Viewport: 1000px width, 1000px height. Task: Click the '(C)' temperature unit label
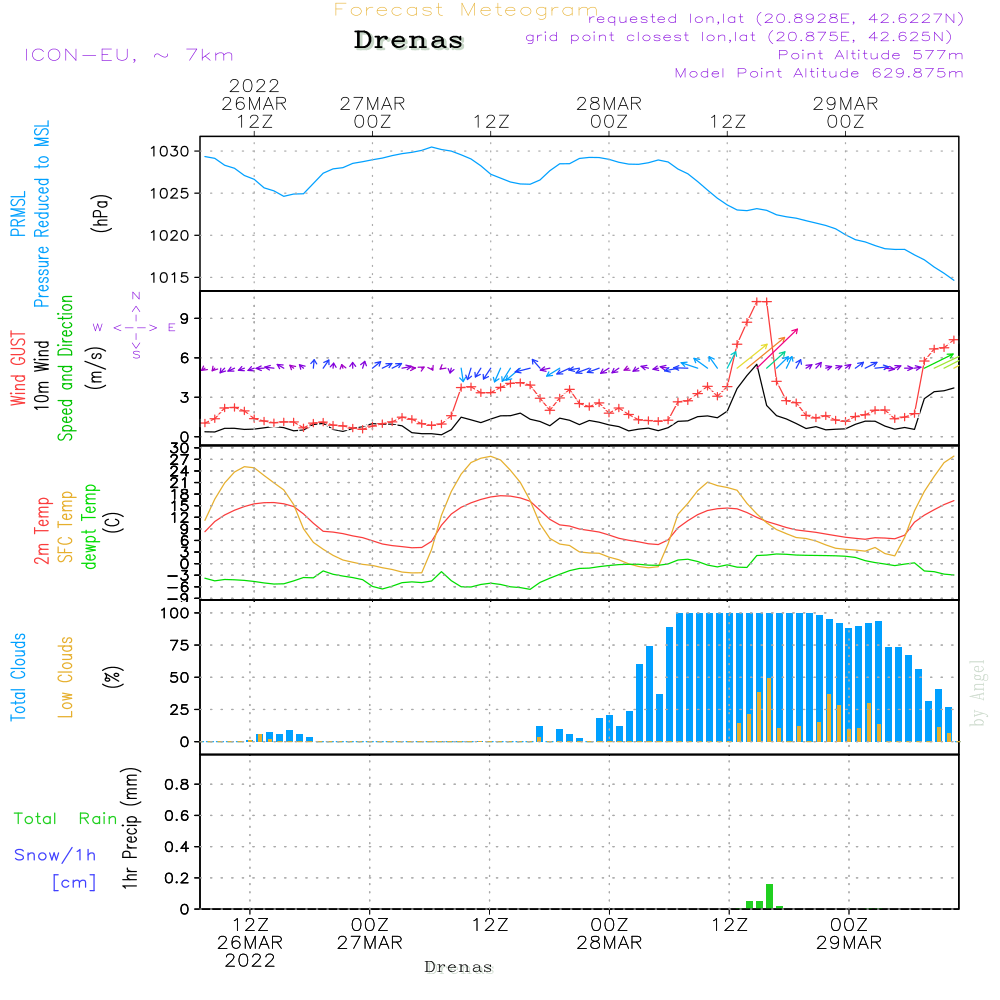coord(114,522)
